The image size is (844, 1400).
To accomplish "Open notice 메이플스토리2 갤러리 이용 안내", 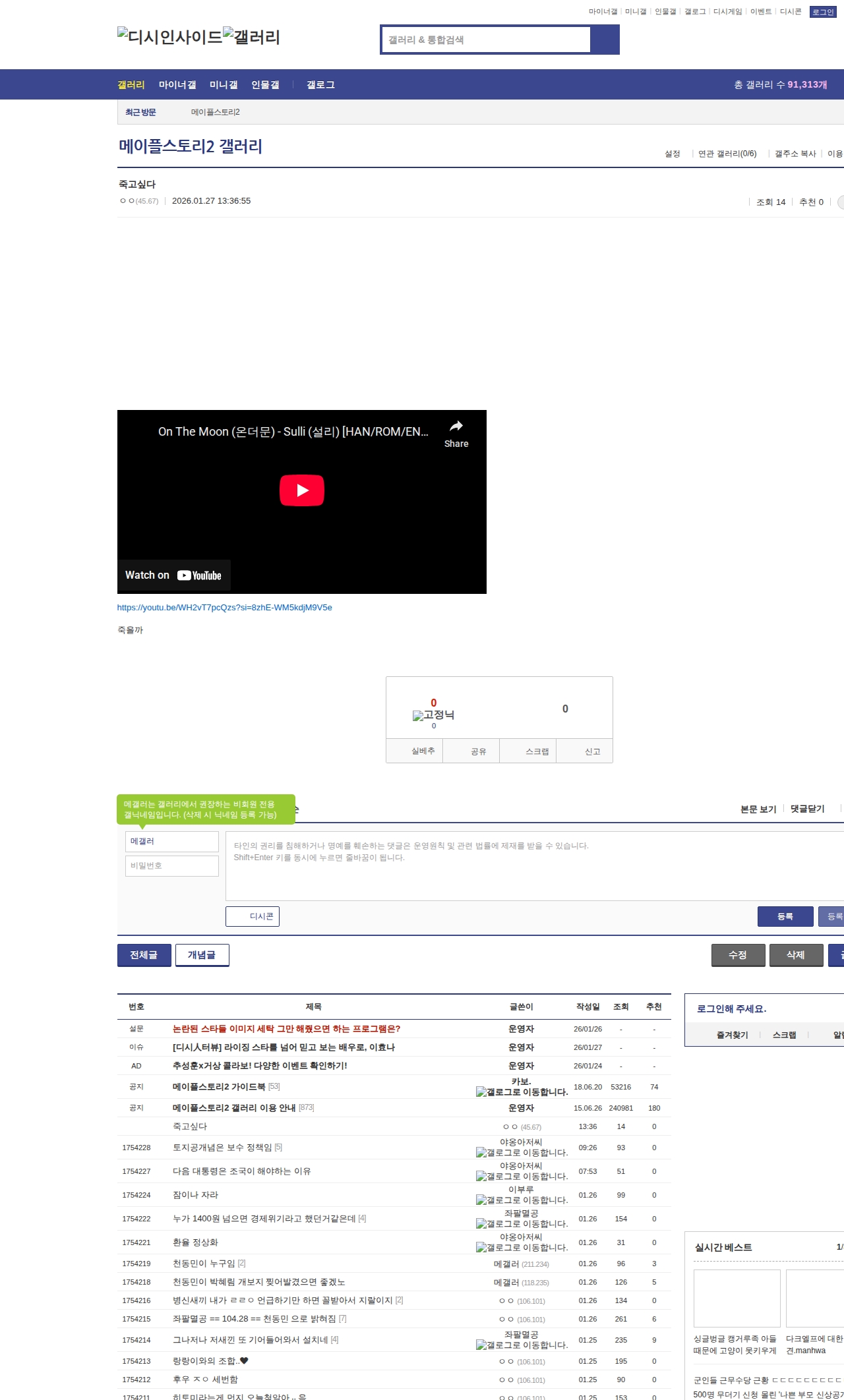I will point(234,1108).
